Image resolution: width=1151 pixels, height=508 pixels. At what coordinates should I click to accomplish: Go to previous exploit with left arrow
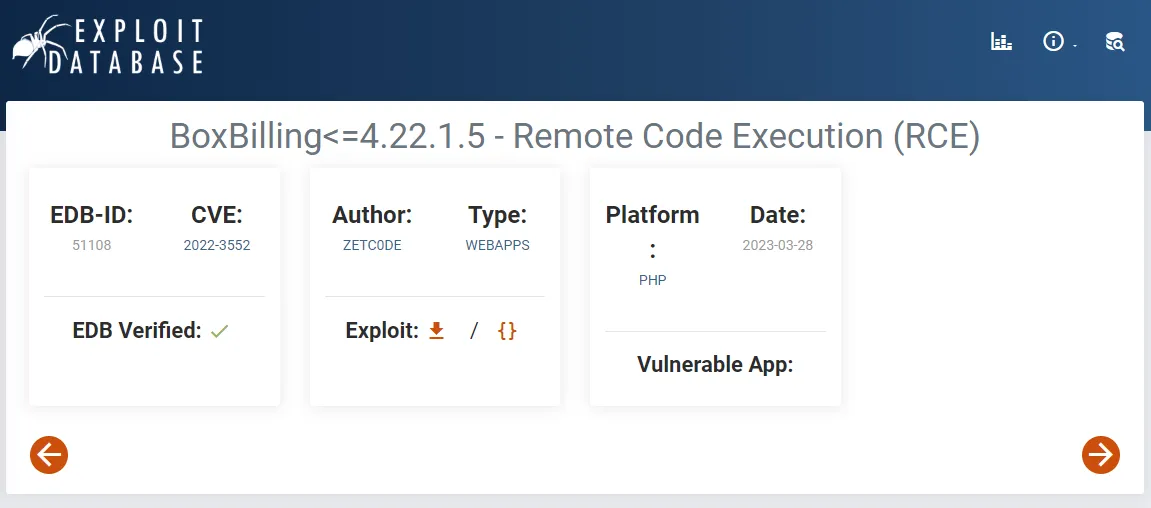(49, 455)
